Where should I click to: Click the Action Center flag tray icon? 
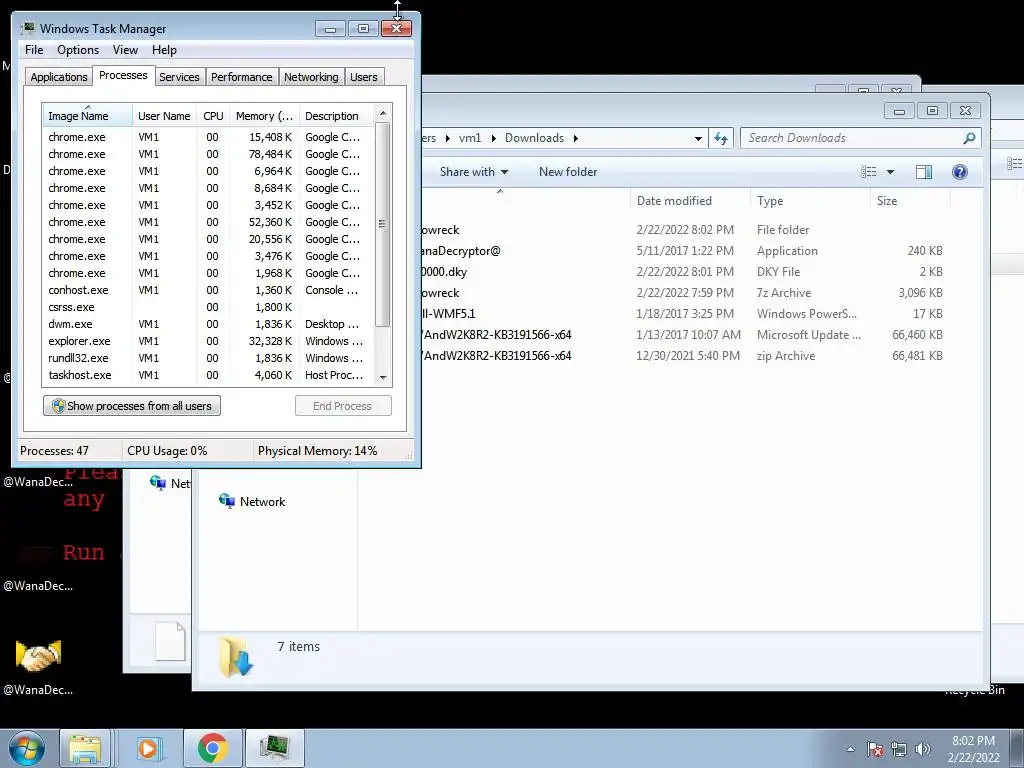pyautogui.click(x=874, y=749)
